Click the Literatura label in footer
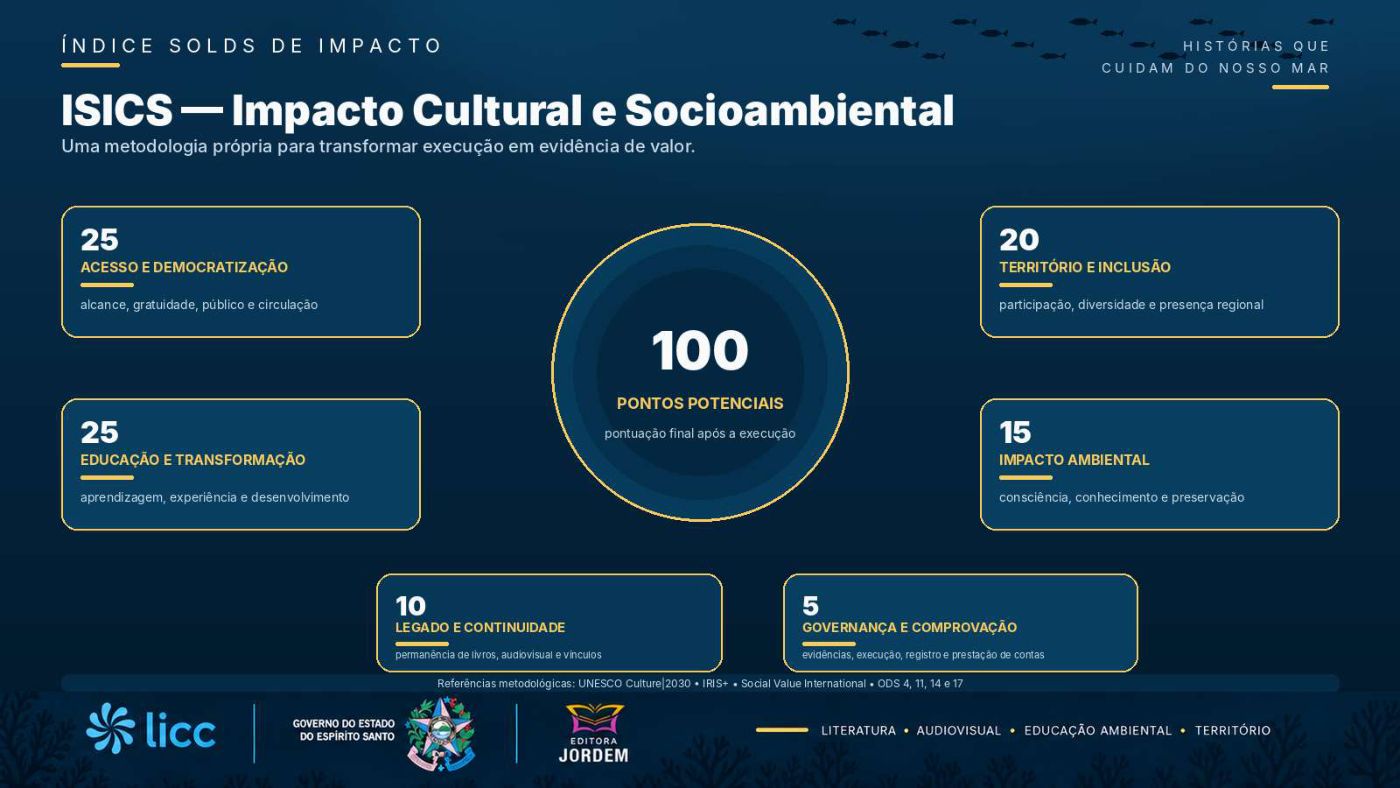 point(858,731)
